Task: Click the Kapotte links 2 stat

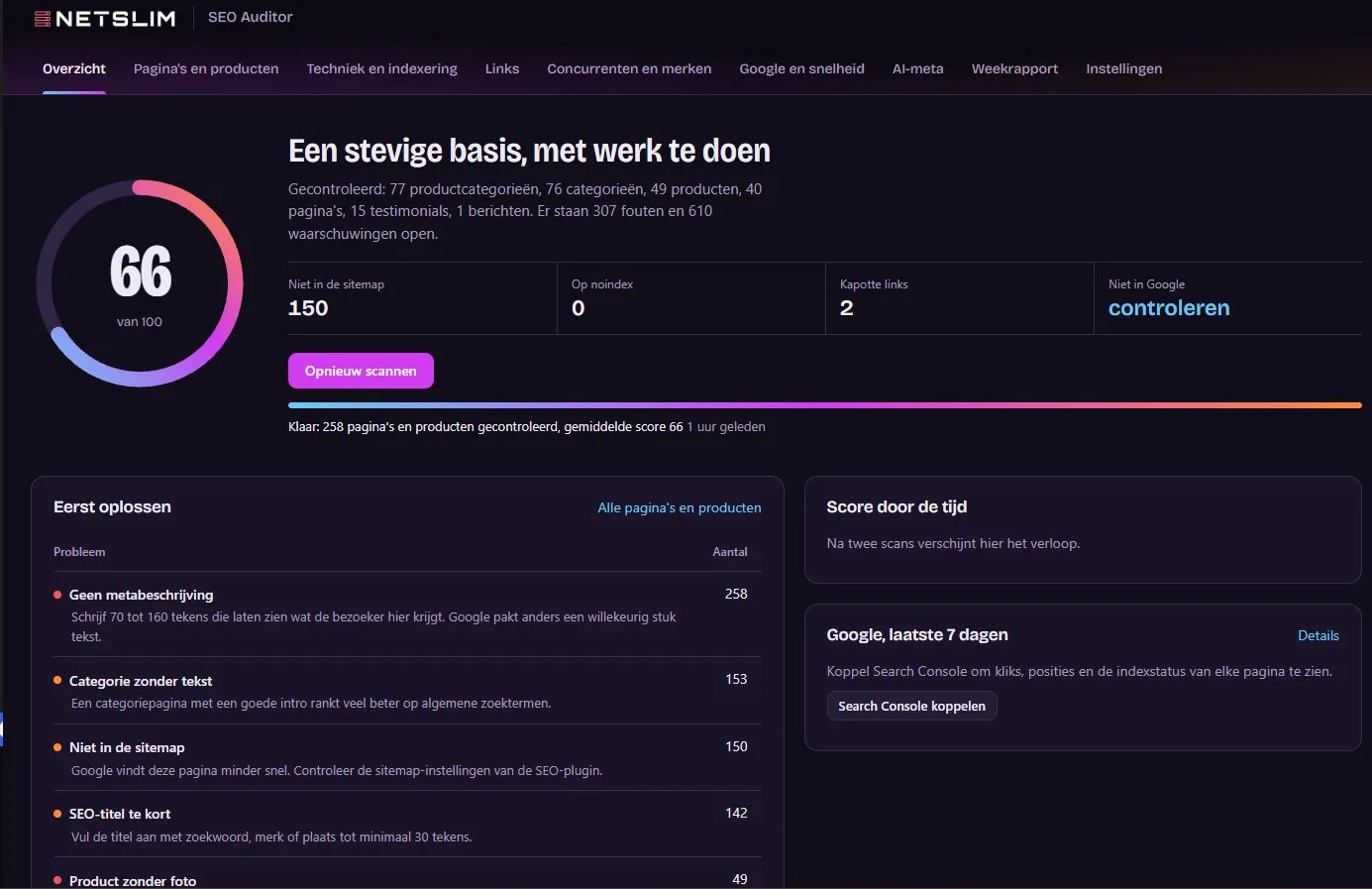Action: point(960,298)
